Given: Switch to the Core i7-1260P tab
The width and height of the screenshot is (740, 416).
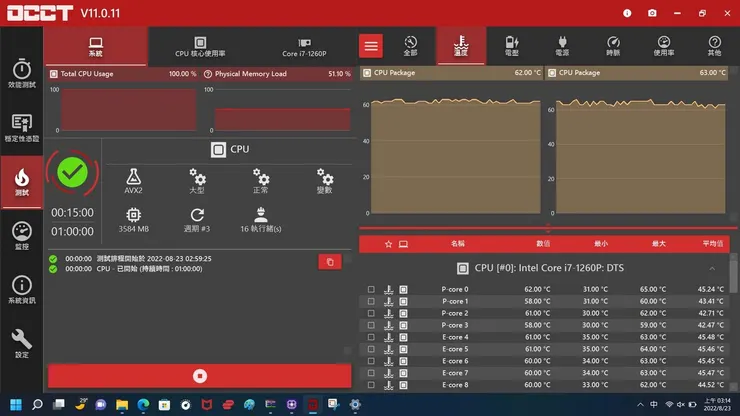Looking at the screenshot, I should coord(304,47).
